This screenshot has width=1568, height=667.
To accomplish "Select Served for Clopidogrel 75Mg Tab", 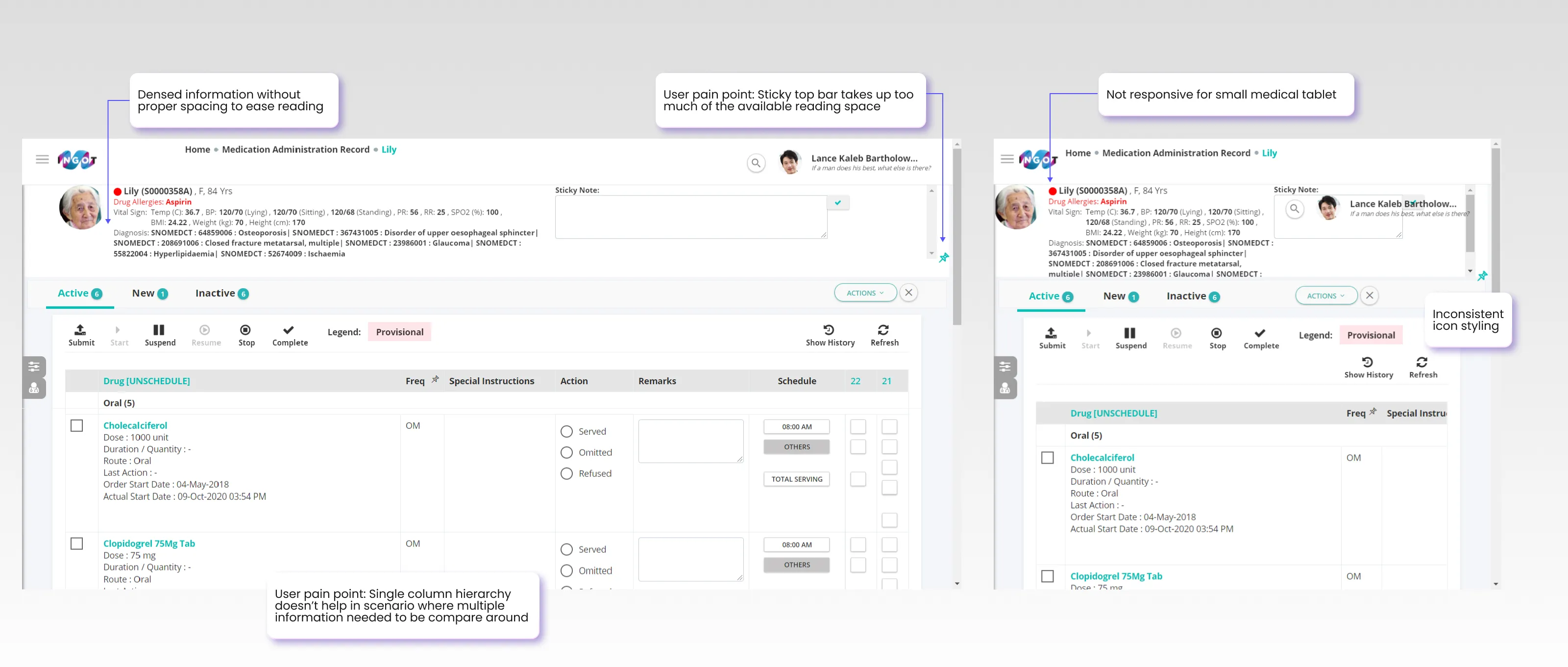I will 567,549.
